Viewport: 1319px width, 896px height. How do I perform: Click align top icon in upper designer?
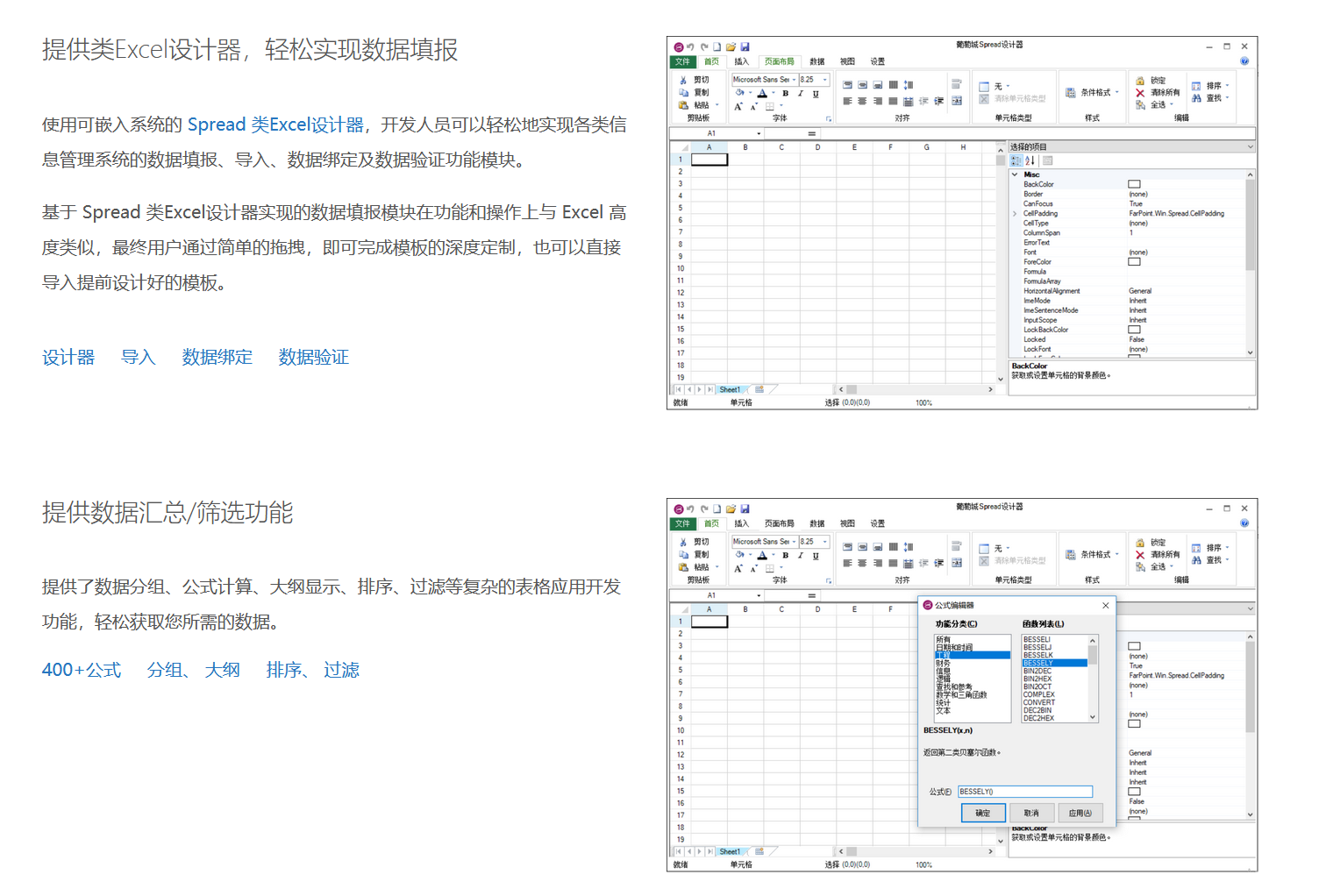click(x=847, y=85)
